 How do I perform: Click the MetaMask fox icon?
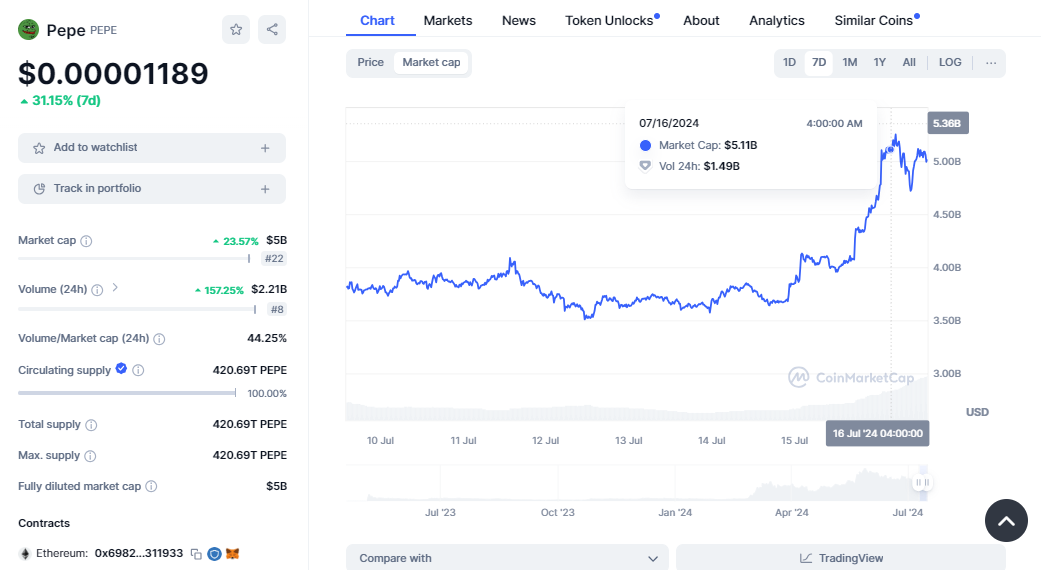click(232, 553)
